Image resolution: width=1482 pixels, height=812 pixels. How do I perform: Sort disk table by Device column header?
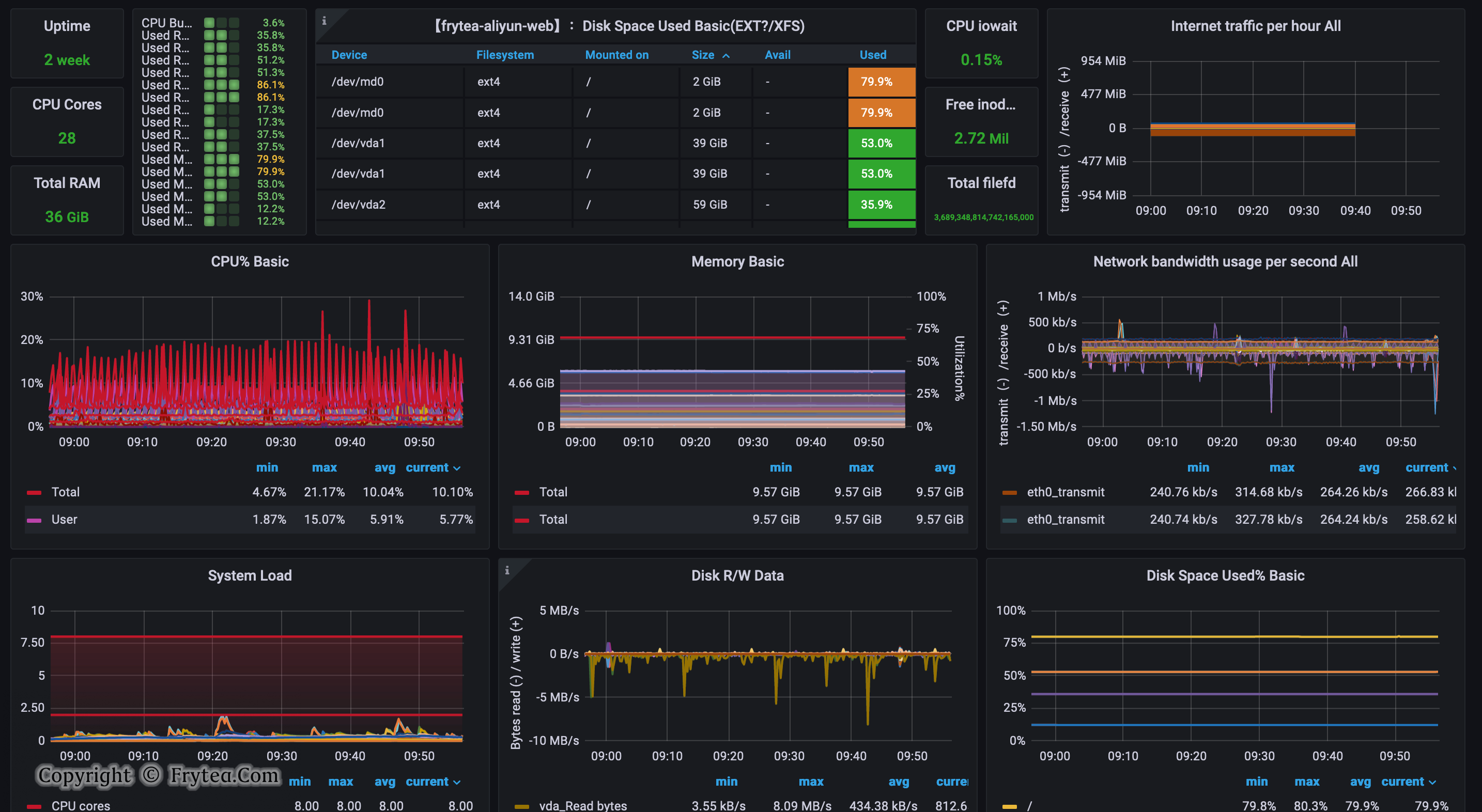point(349,55)
